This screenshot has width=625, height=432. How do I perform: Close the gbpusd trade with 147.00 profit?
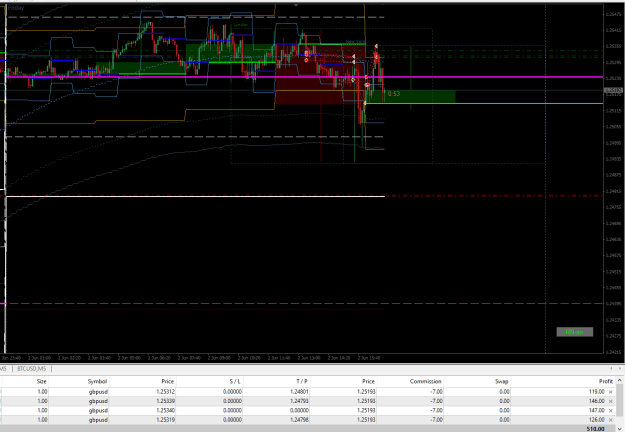[x=610, y=410]
